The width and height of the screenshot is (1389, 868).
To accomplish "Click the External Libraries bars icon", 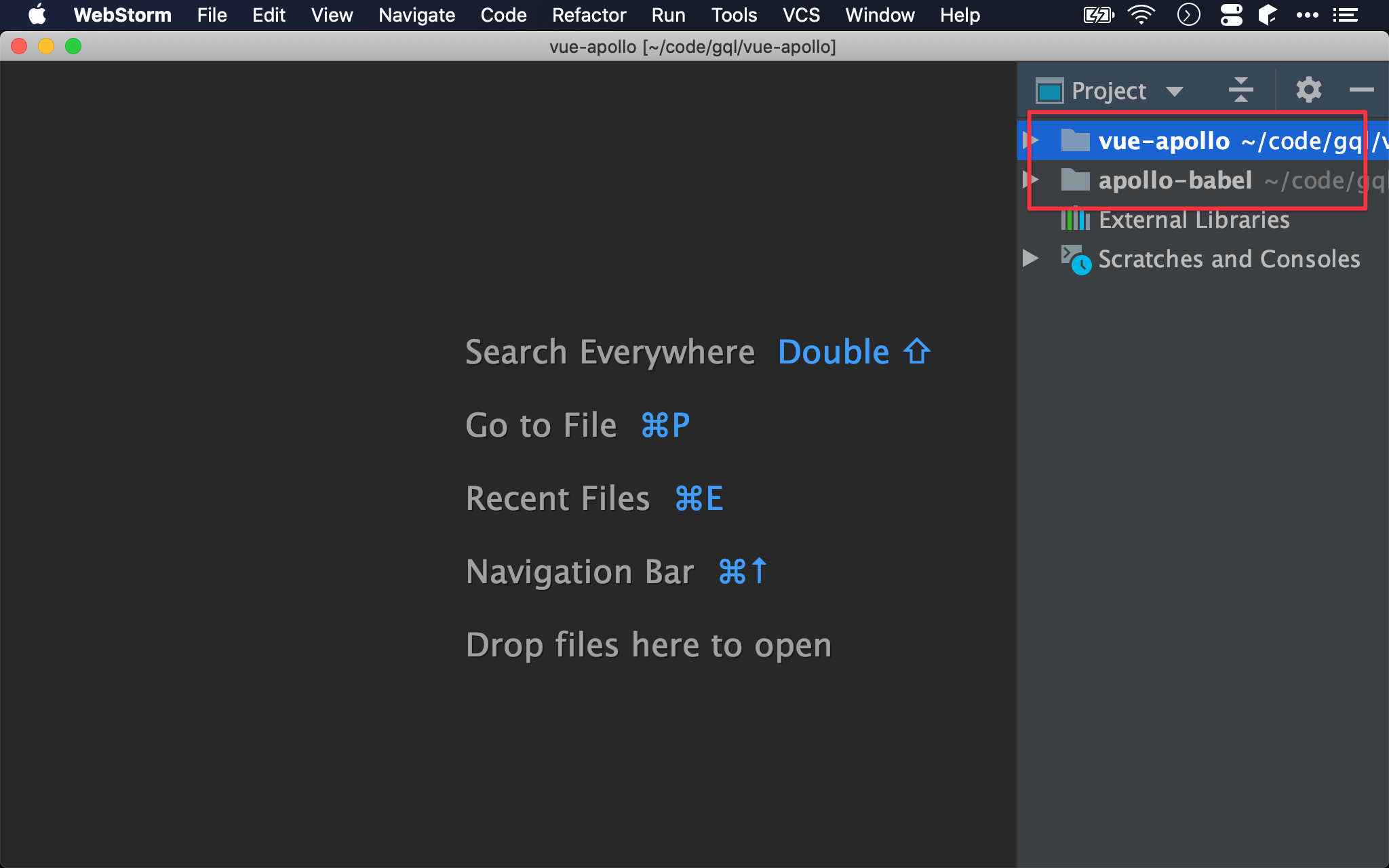I will pyautogui.click(x=1075, y=220).
